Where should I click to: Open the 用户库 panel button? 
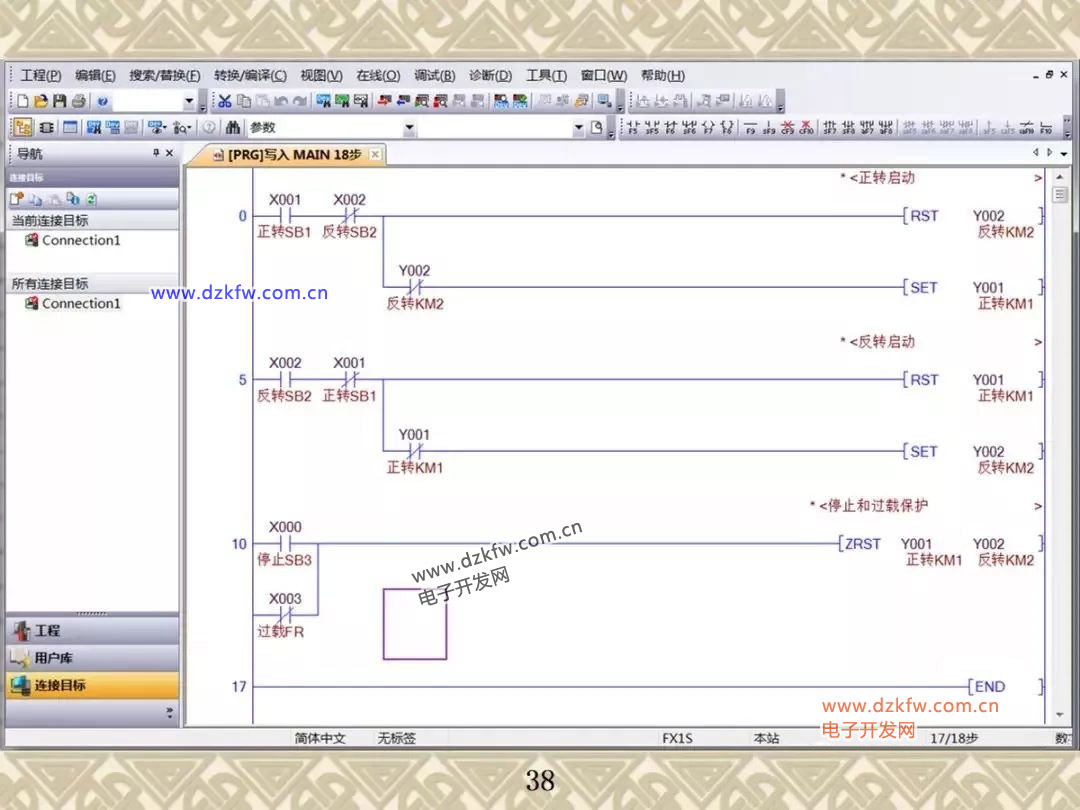click(53, 658)
